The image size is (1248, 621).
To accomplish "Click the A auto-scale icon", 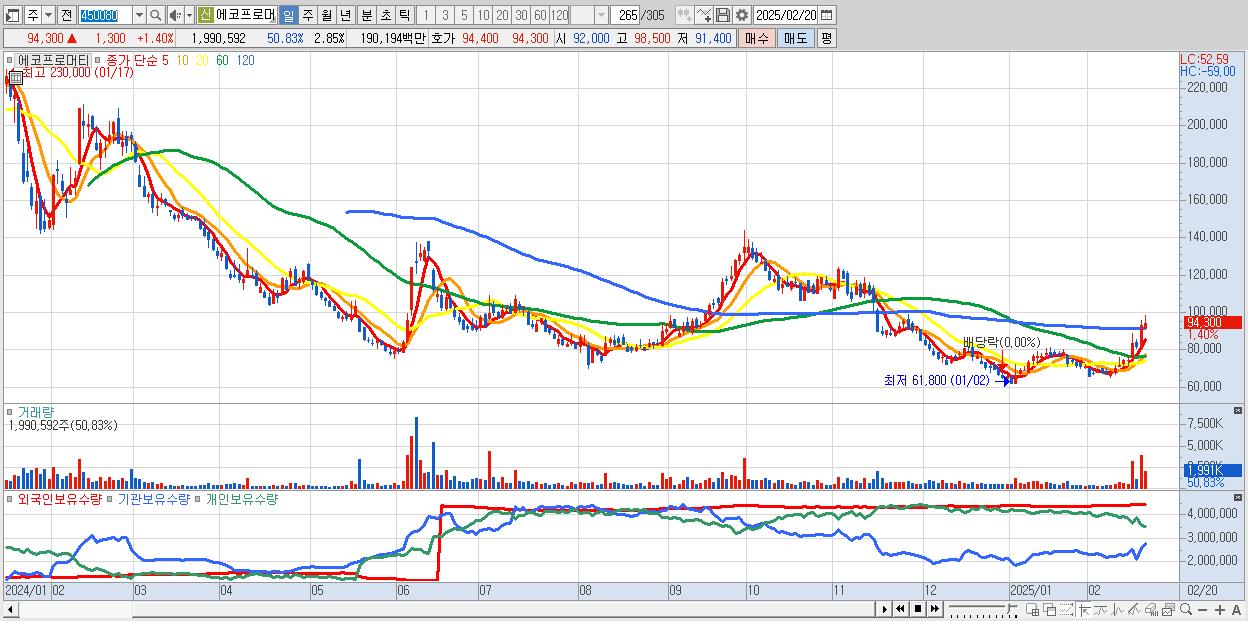I will [x=1236, y=609].
